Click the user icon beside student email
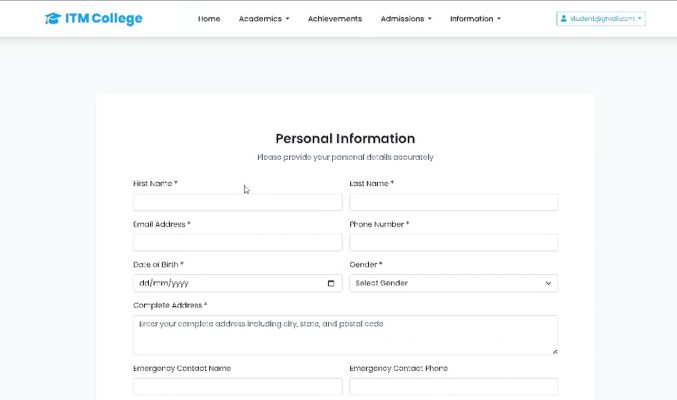 tap(565, 19)
